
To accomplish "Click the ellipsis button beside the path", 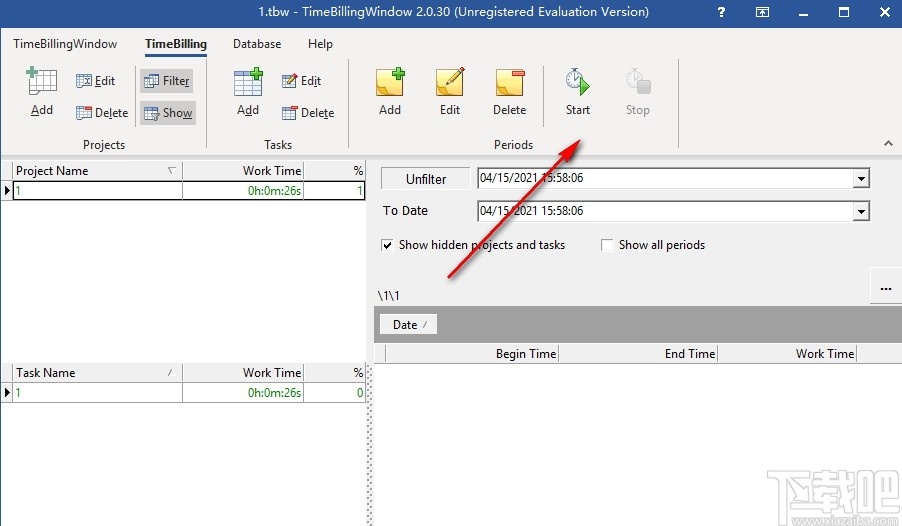I will (886, 286).
